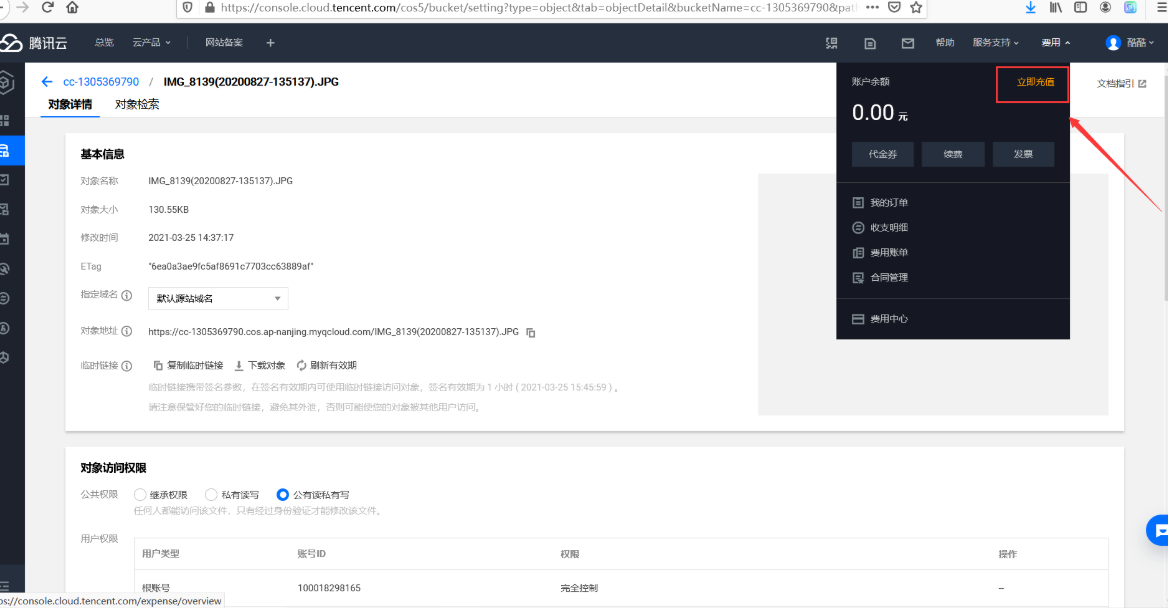Click info icon next to 指定域名
The image size is (1168, 608).
pyautogui.click(x=127, y=296)
